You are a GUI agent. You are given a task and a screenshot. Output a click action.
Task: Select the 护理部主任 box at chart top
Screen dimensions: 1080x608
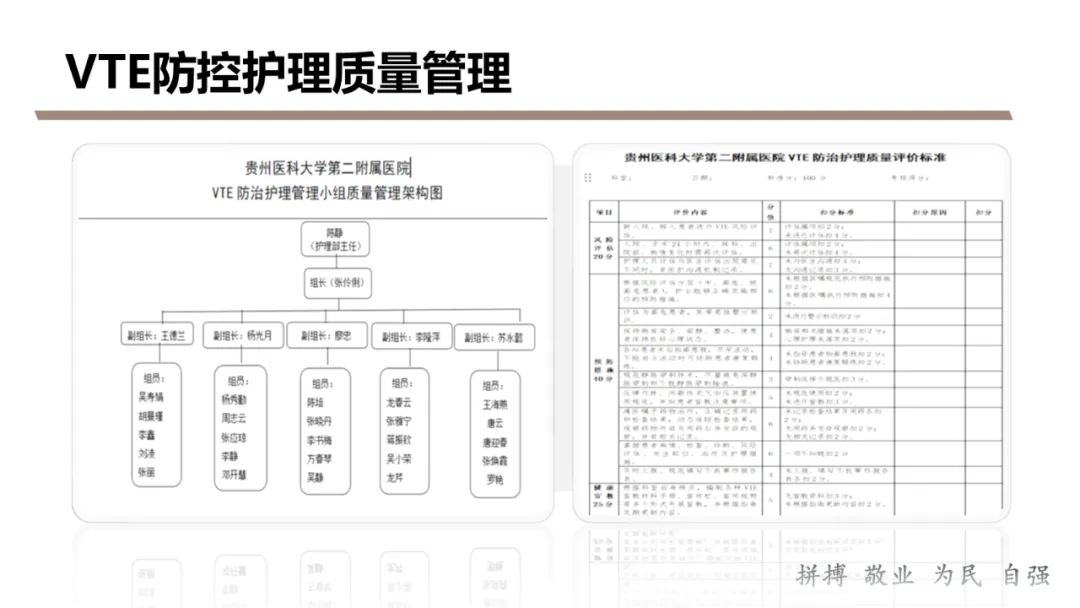click(335, 240)
